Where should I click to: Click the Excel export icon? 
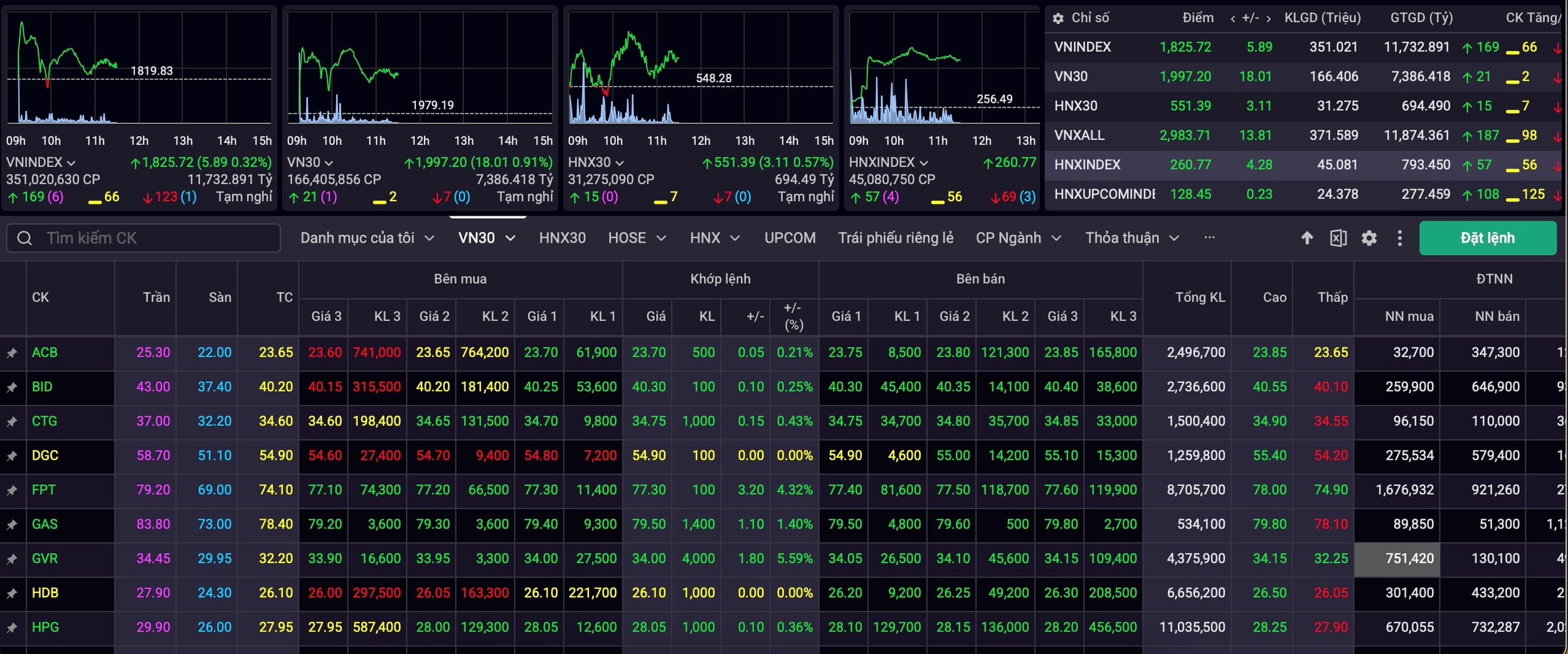(x=1338, y=238)
